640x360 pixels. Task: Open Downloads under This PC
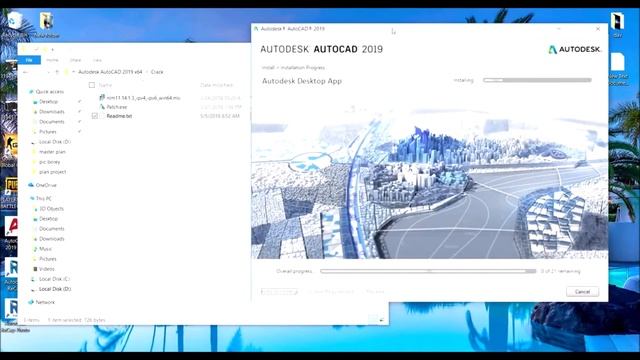point(51,239)
